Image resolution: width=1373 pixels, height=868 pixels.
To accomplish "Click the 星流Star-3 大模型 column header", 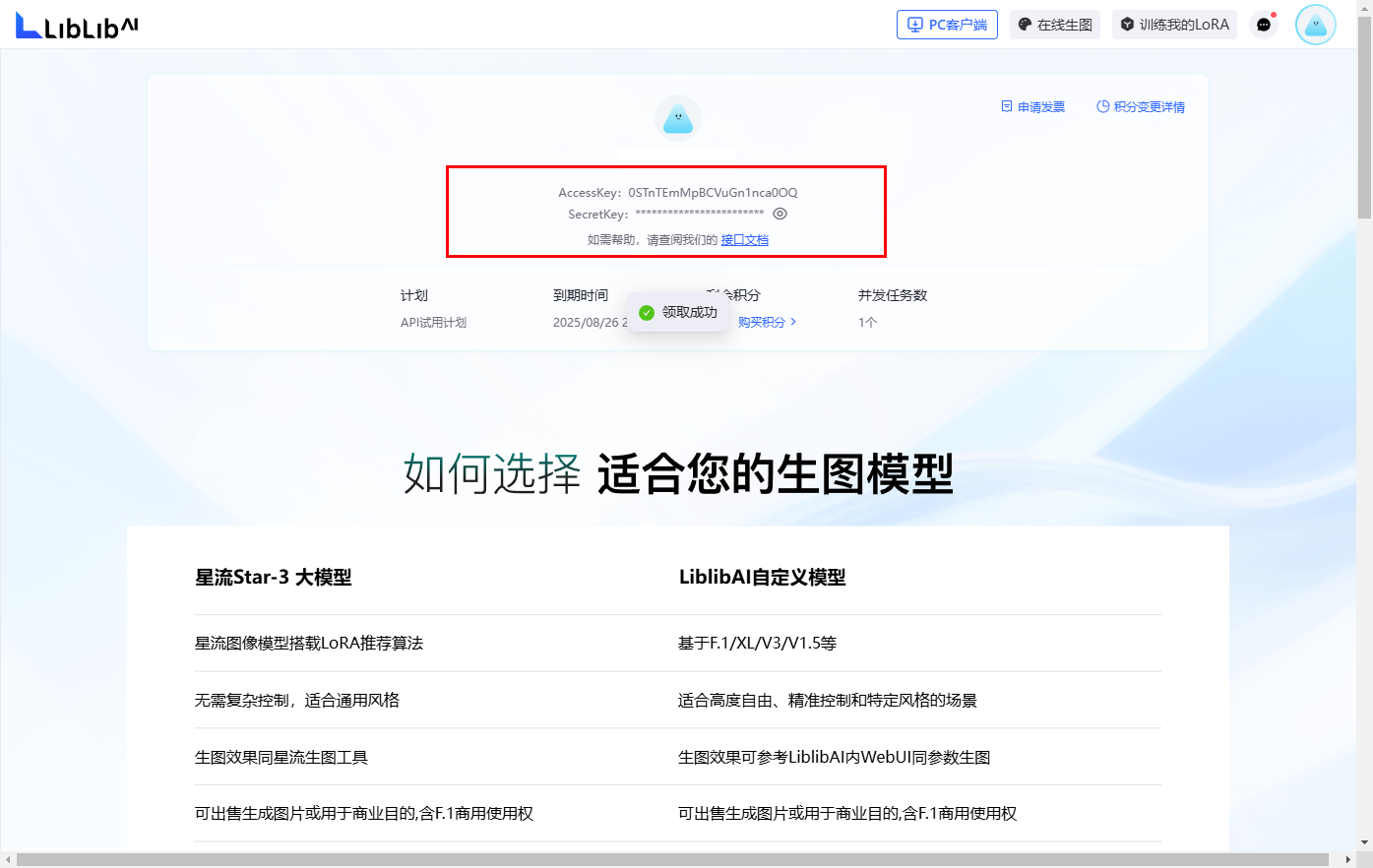I will pos(274,578).
